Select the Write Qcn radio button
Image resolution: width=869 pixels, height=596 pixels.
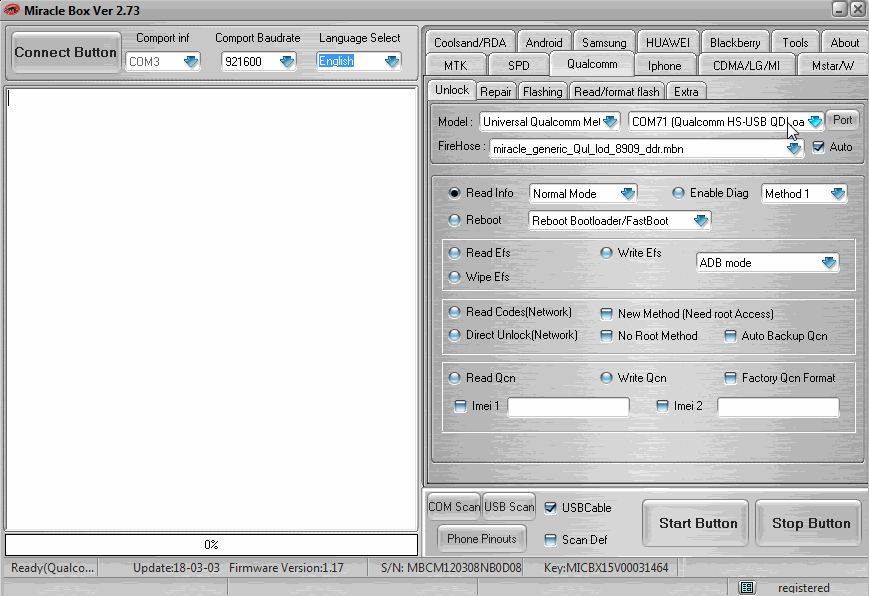coord(606,378)
